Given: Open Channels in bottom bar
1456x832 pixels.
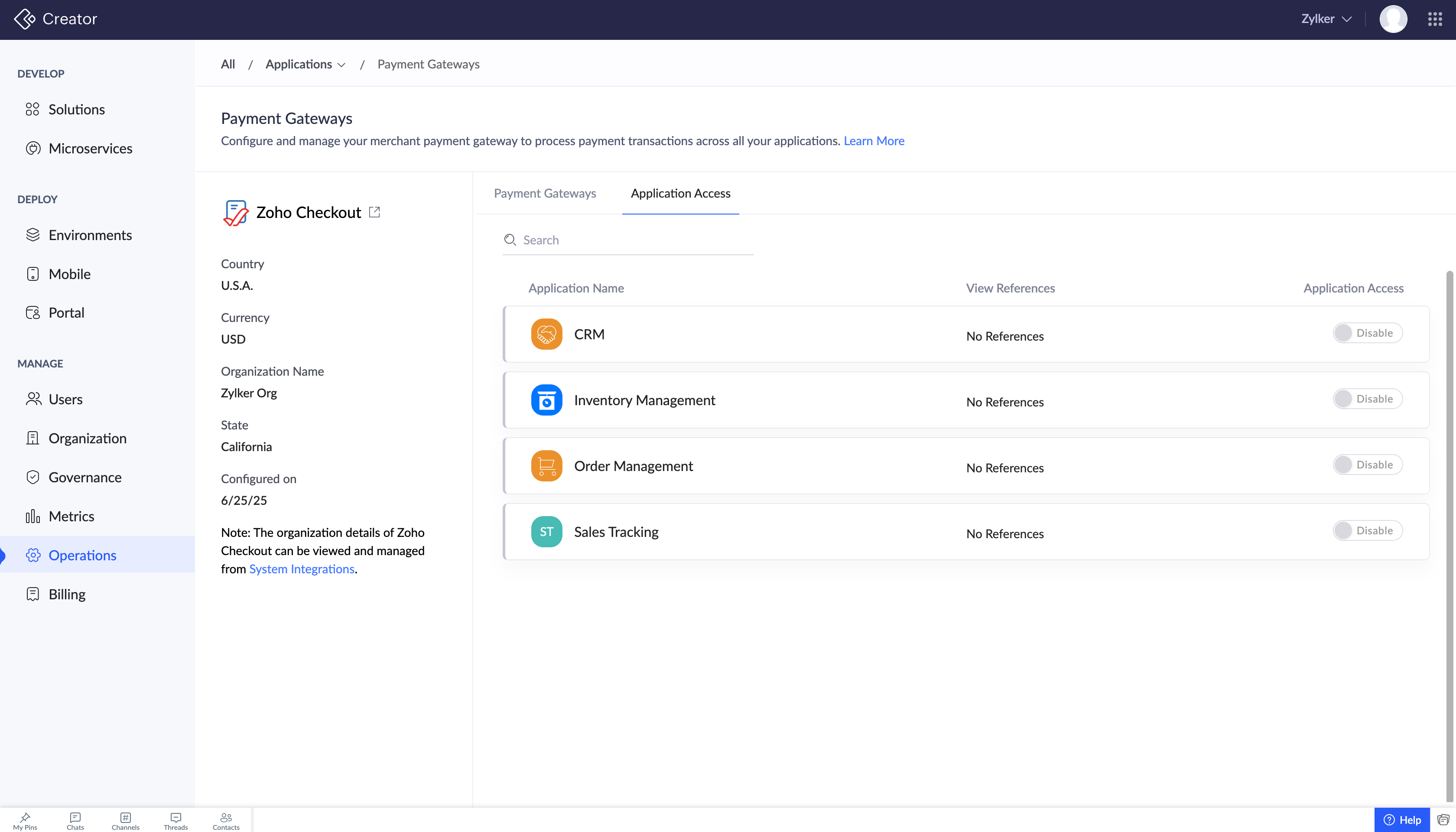Looking at the screenshot, I should pos(125,821).
